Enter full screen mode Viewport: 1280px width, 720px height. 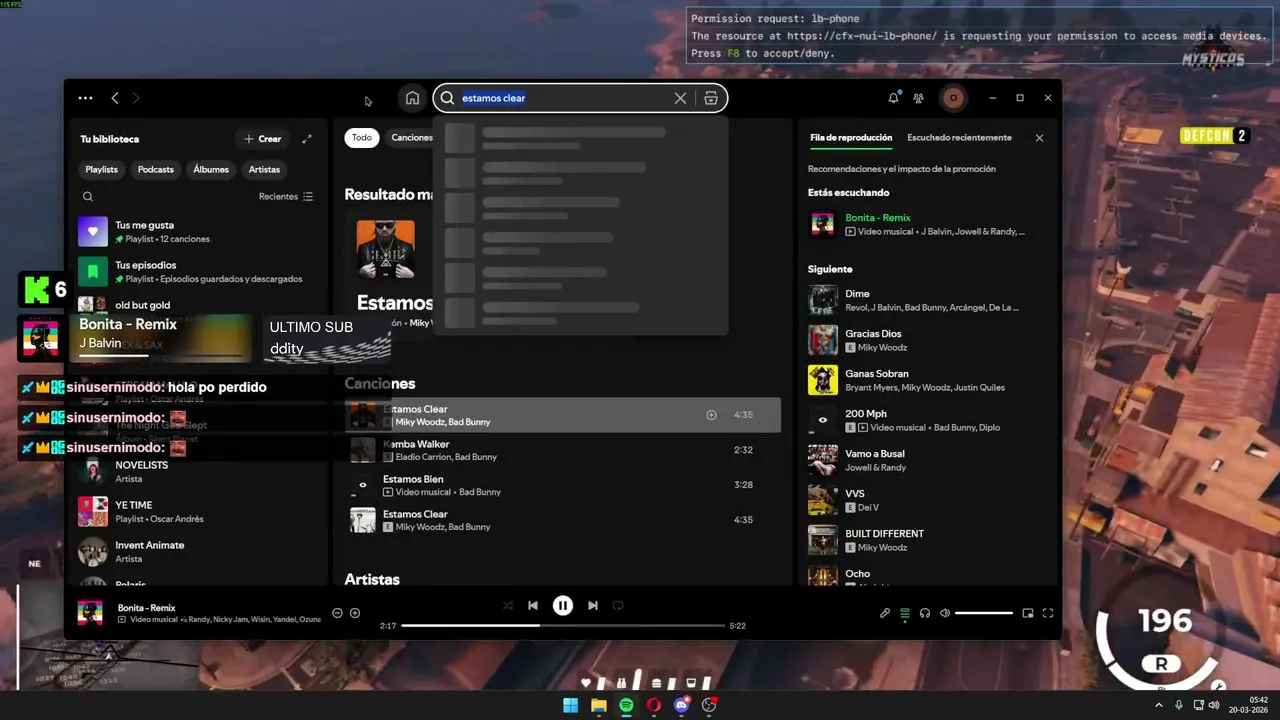pyautogui.click(x=1048, y=613)
